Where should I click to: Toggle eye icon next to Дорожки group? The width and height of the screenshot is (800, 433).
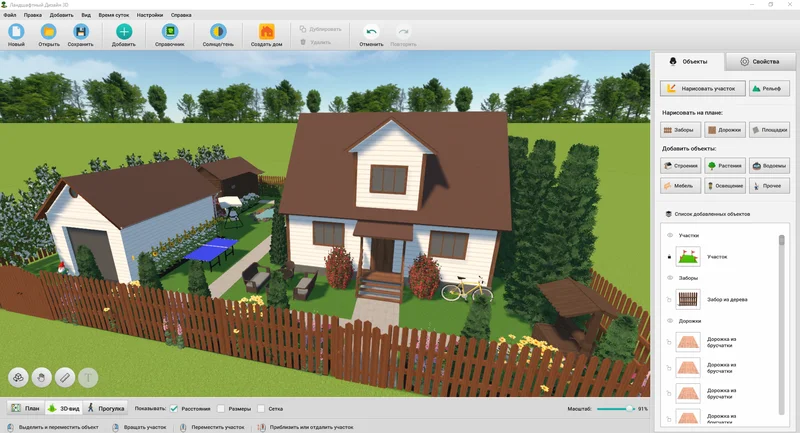(670, 321)
